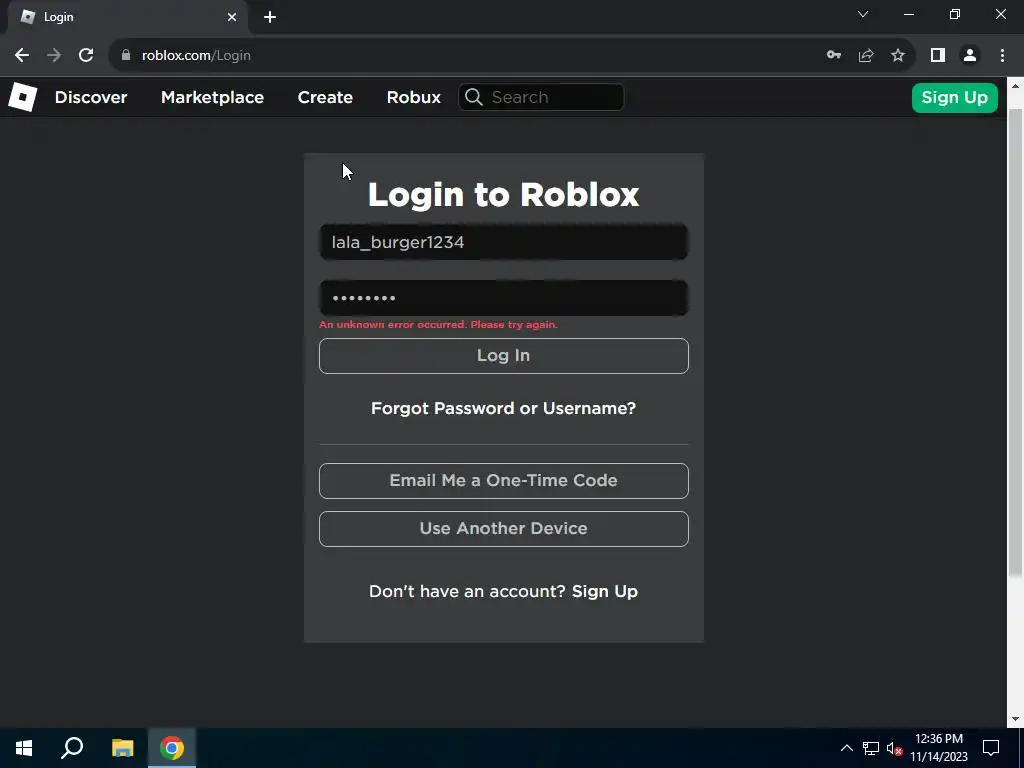This screenshot has height=768, width=1024.
Task: Minimize the Chrome window
Action: pyautogui.click(x=908, y=14)
